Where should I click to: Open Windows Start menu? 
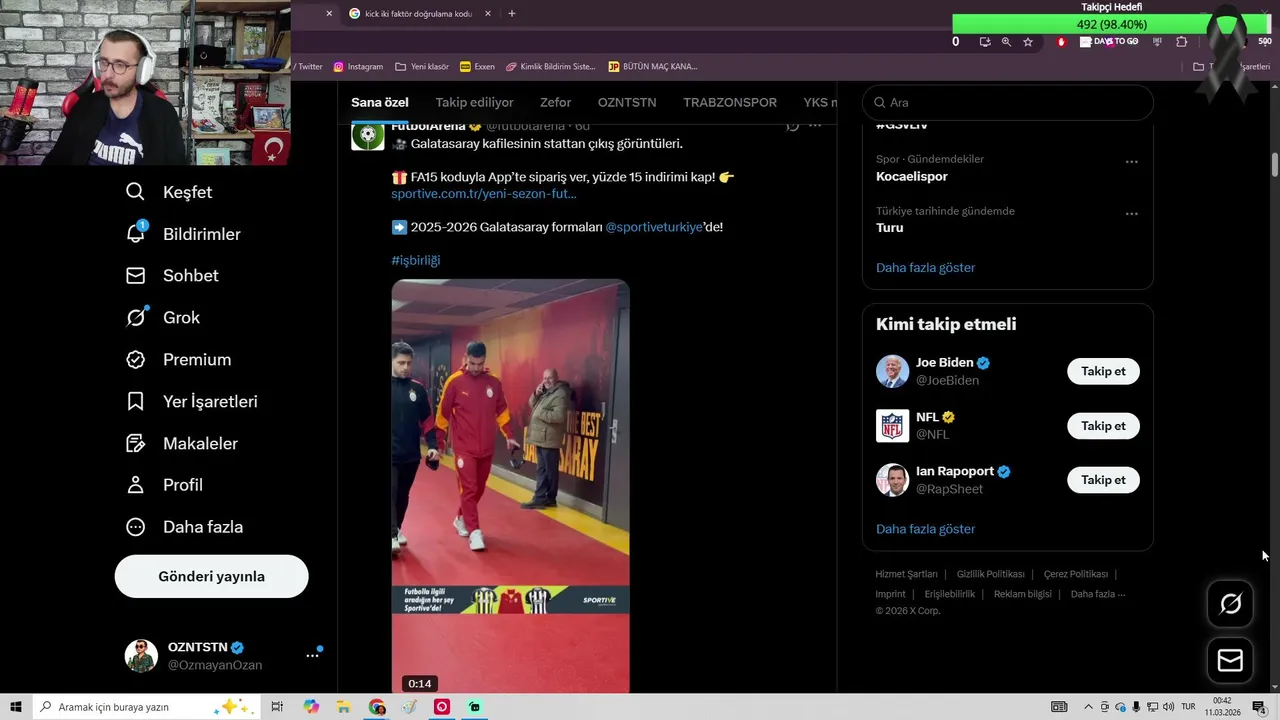point(15,707)
